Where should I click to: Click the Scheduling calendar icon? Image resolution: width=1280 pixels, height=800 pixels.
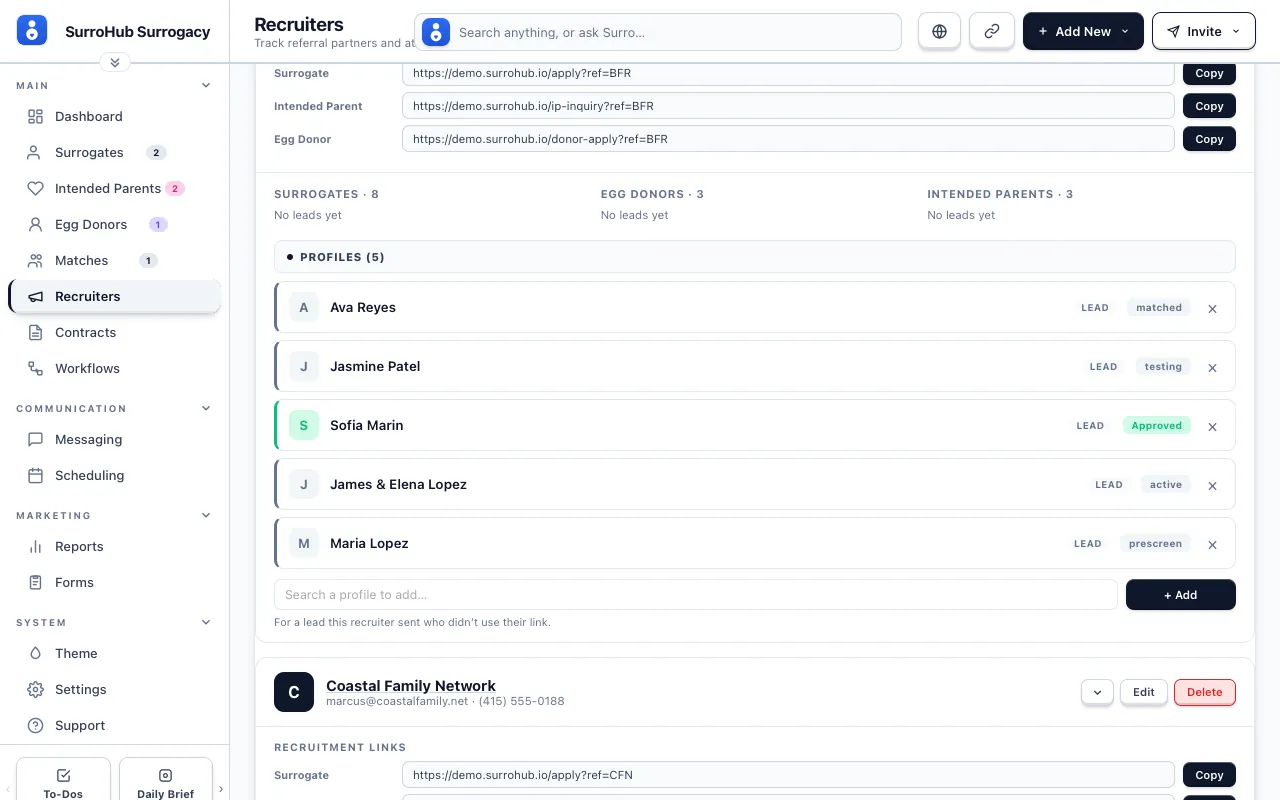tap(35, 476)
